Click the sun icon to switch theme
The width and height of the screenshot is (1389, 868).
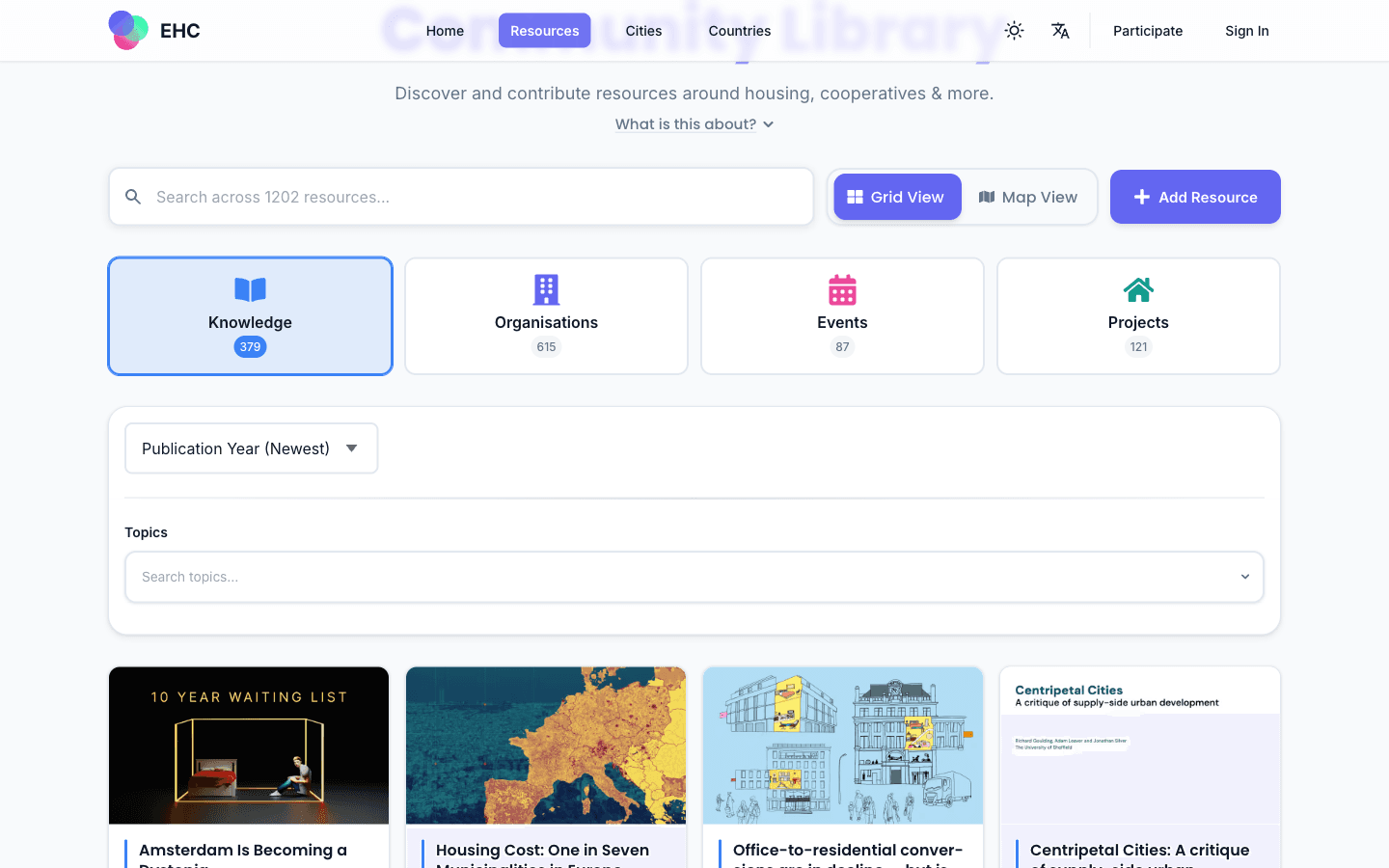pos(1014,30)
